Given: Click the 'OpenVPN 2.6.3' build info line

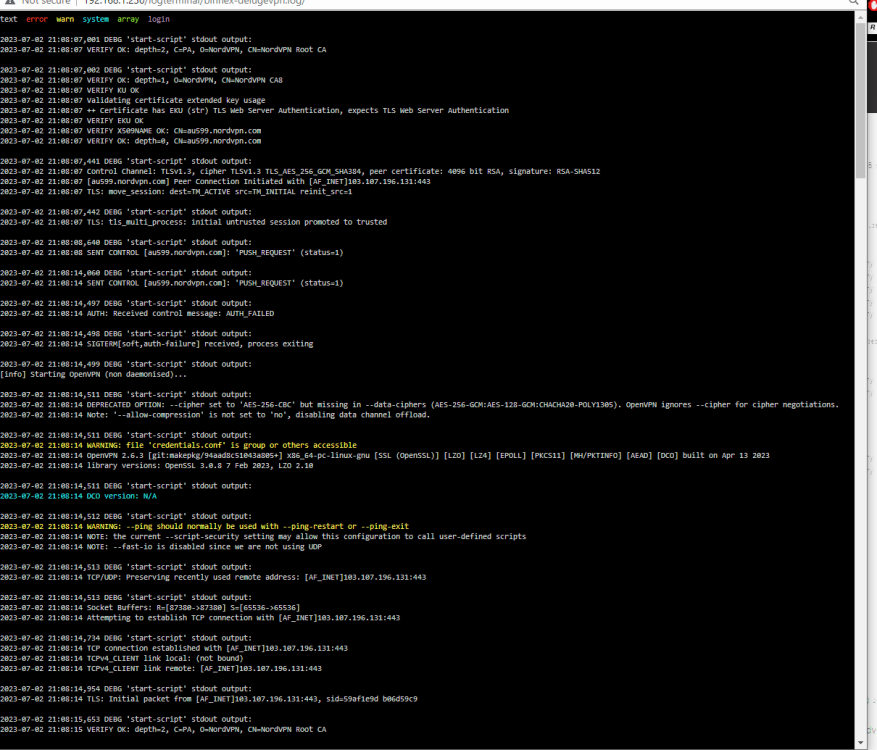Looking at the screenshot, I should pos(385,456).
